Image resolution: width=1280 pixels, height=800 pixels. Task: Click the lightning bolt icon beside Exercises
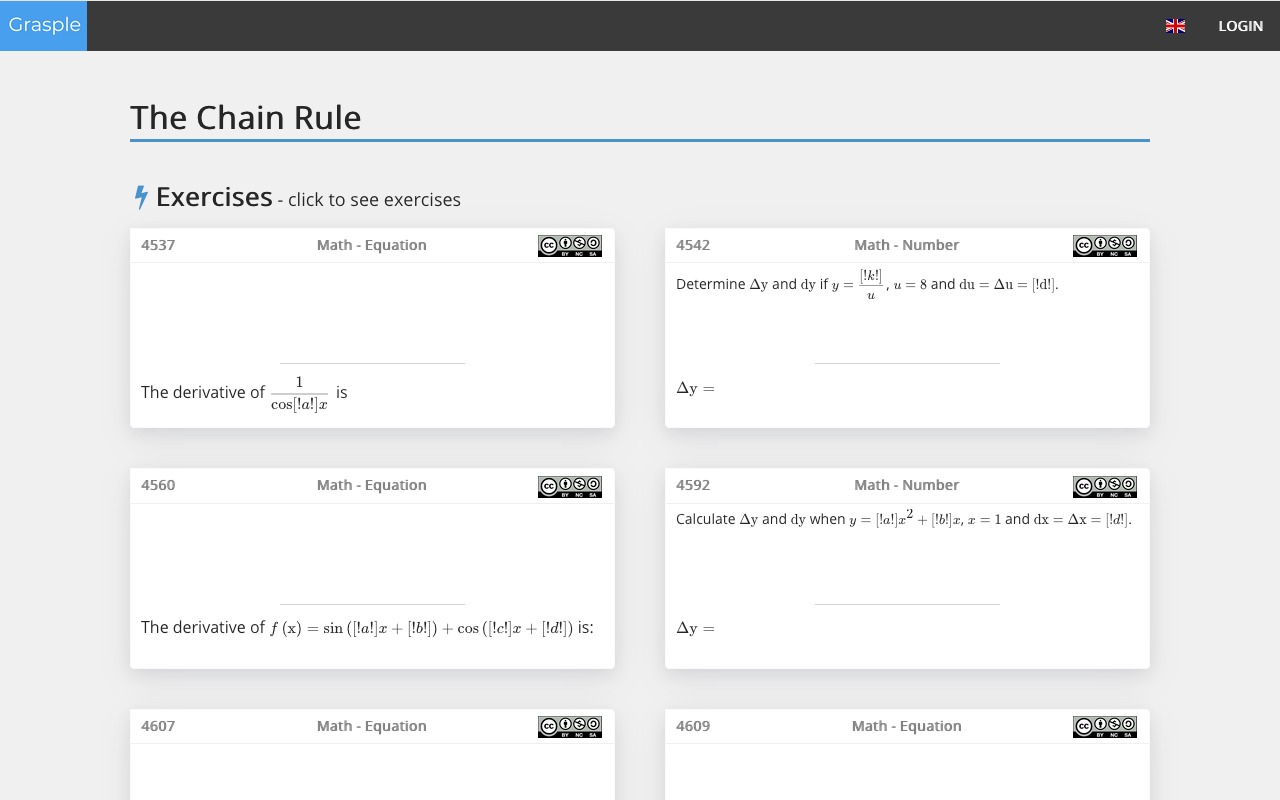(141, 198)
